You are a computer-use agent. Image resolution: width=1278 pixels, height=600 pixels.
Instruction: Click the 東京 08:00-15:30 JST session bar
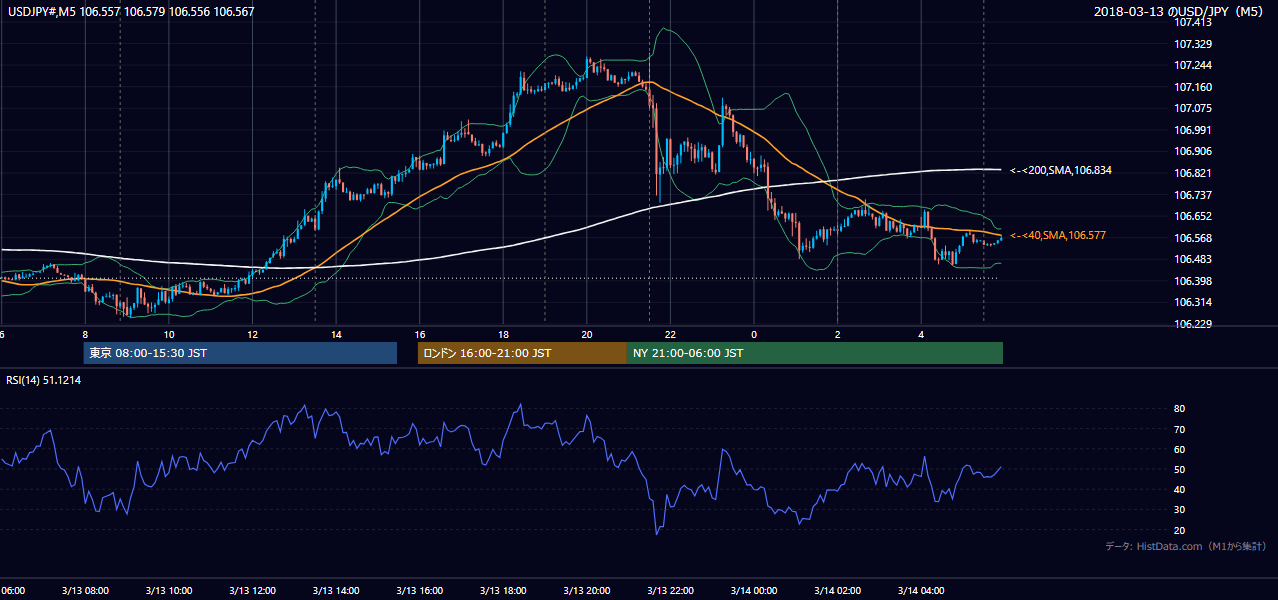(x=240, y=353)
